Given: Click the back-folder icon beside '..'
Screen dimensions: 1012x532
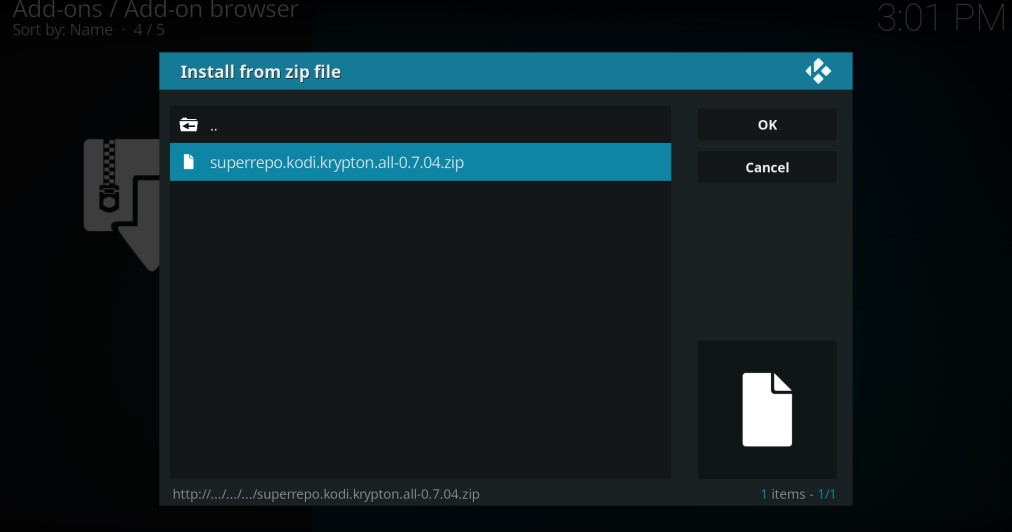Looking at the screenshot, I should point(188,125).
